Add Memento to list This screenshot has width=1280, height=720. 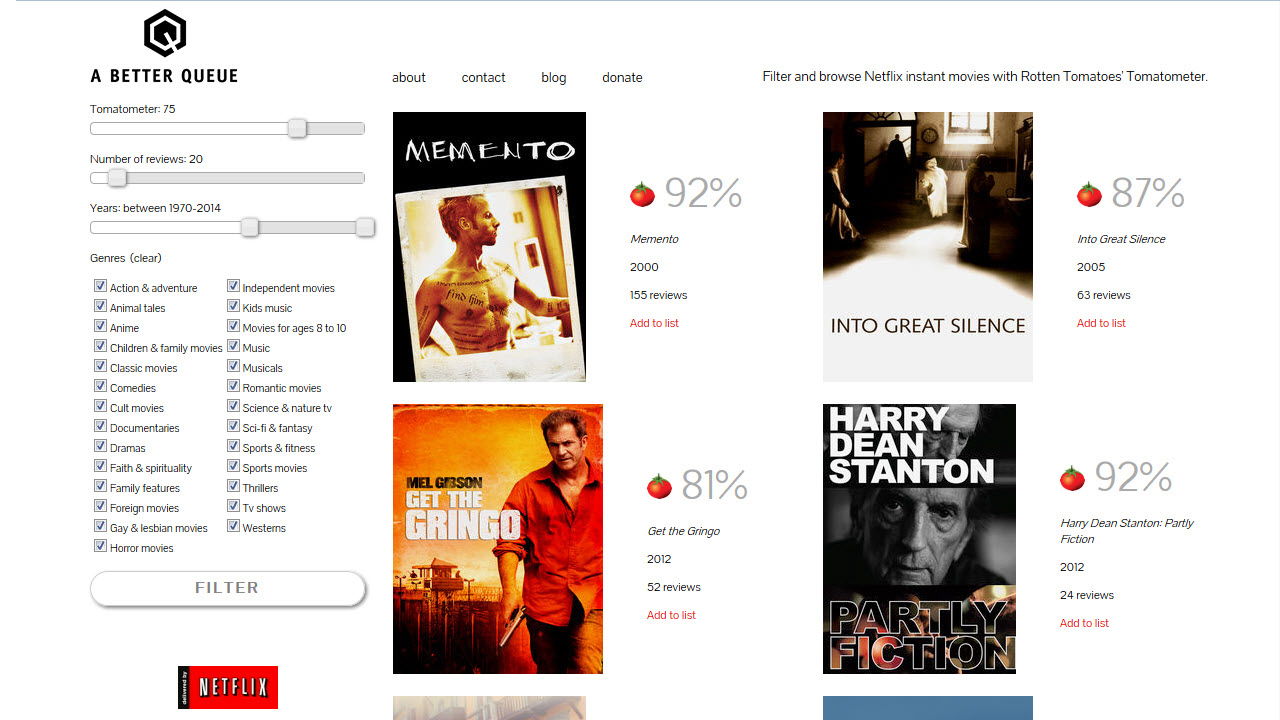[x=654, y=323]
